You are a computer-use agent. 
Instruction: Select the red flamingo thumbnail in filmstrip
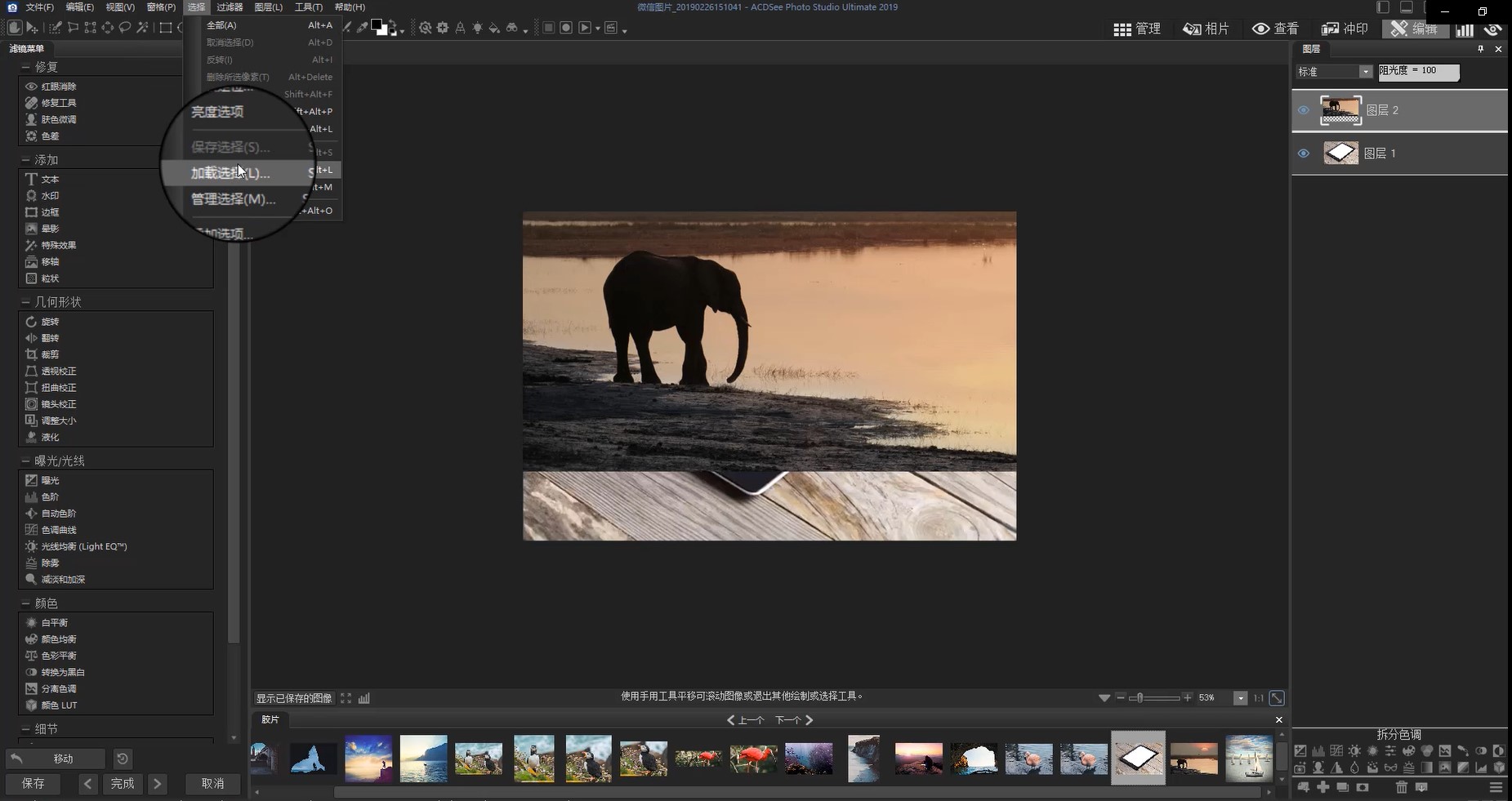pos(753,759)
